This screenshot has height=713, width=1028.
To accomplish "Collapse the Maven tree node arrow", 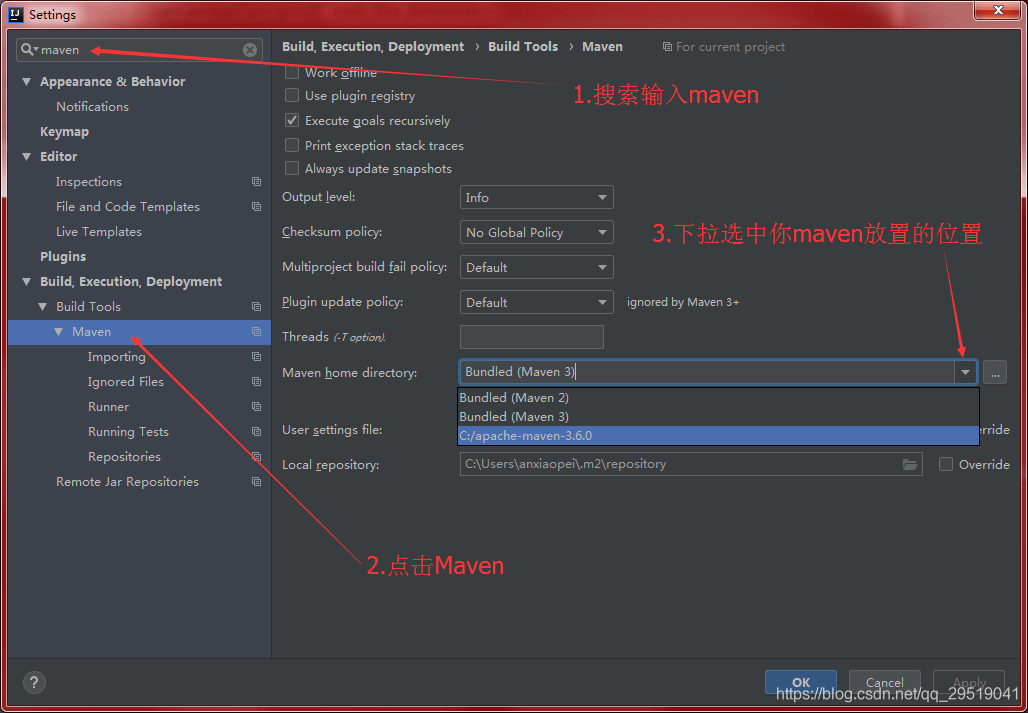I will pyautogui.click(x=59, y=332).
